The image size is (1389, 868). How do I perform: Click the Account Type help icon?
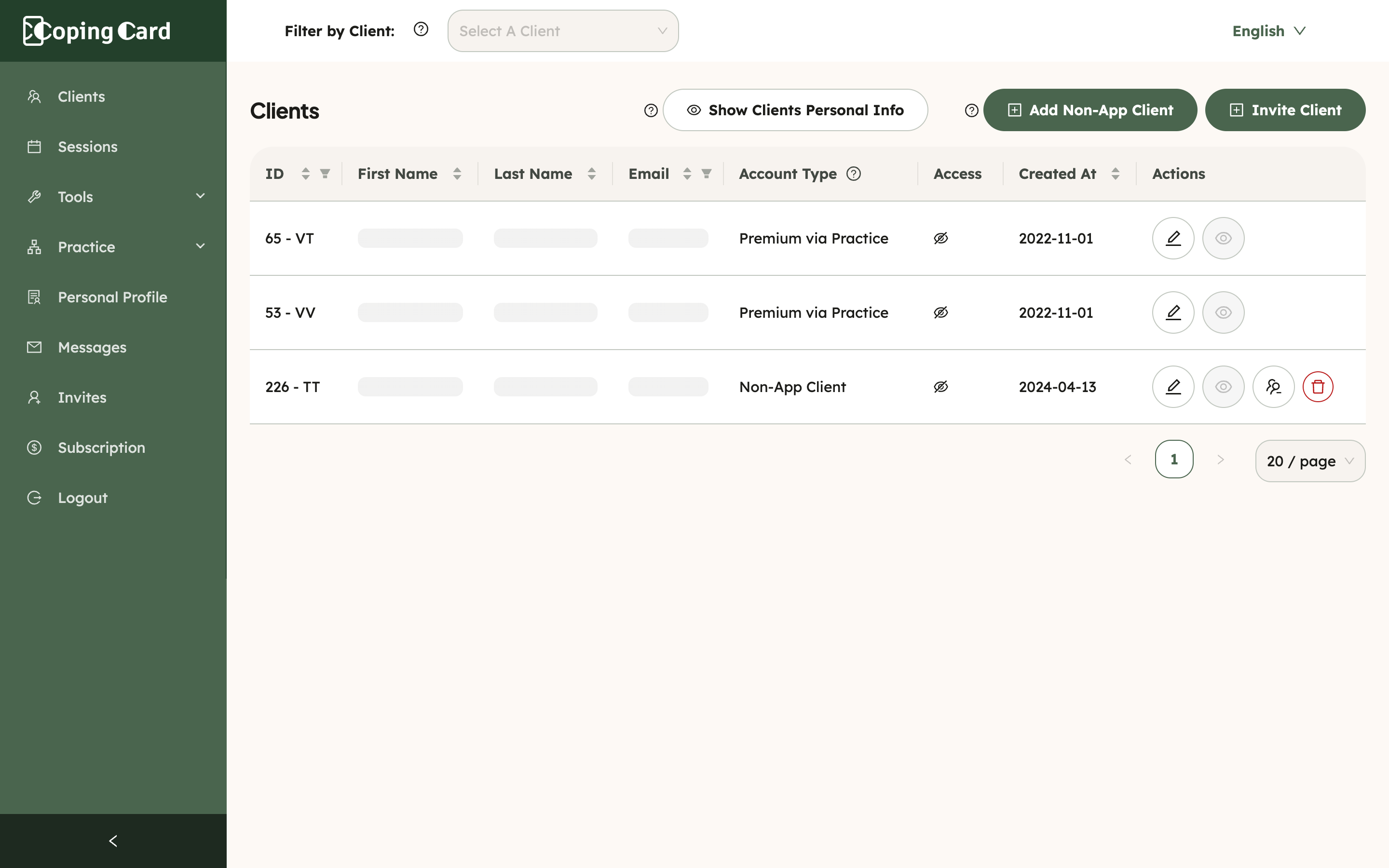854,174
